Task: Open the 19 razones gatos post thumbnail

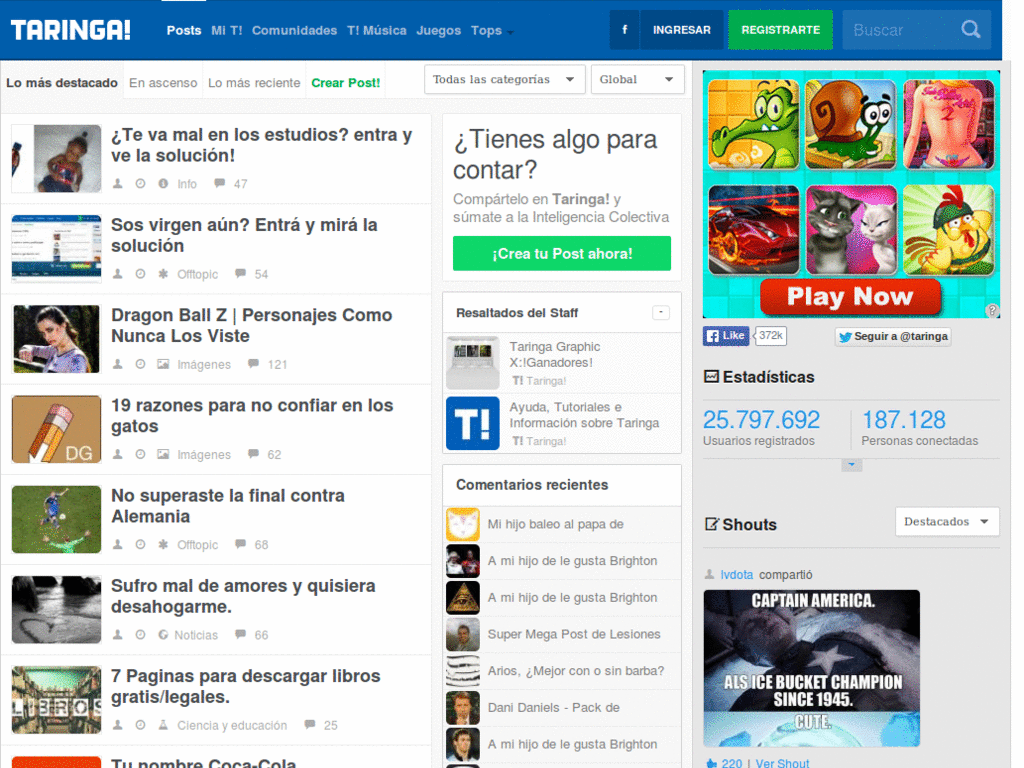Action: [x=57, y=429]
